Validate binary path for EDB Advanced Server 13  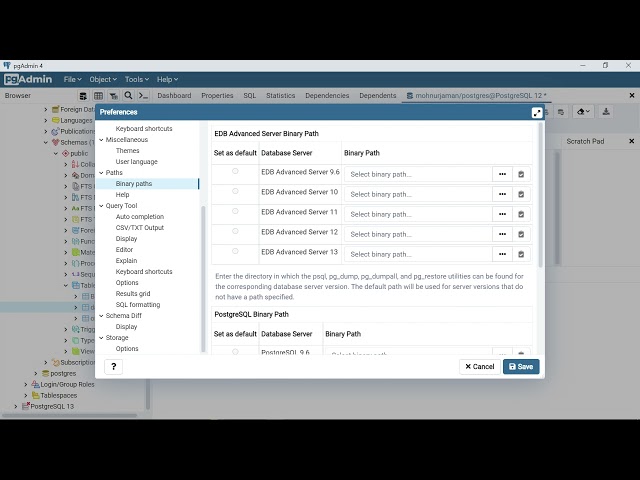point(521,254)
